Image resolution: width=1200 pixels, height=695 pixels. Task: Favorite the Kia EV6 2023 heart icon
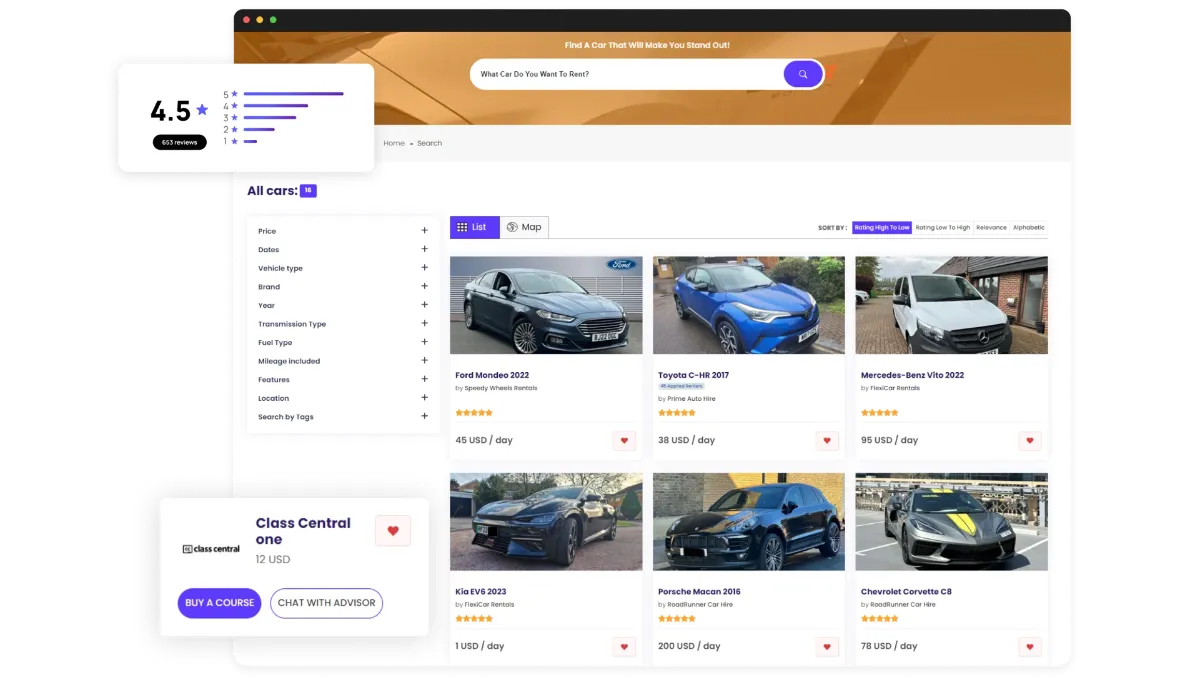(624, 647)
